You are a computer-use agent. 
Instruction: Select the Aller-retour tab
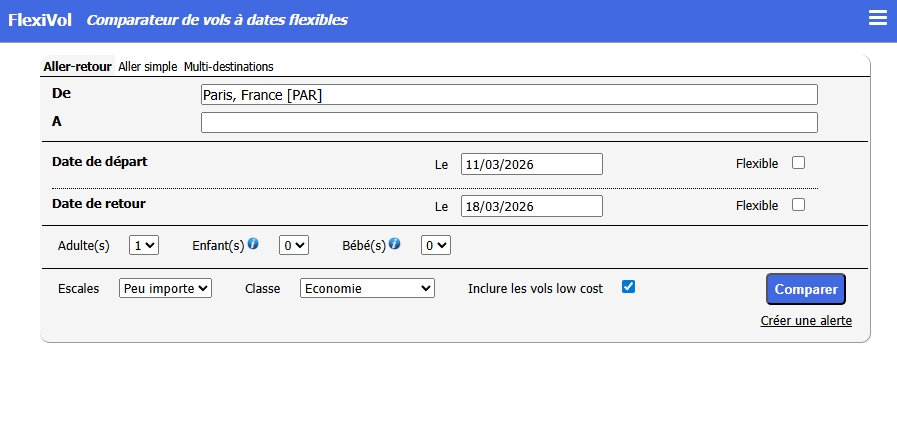click(77, 67)
